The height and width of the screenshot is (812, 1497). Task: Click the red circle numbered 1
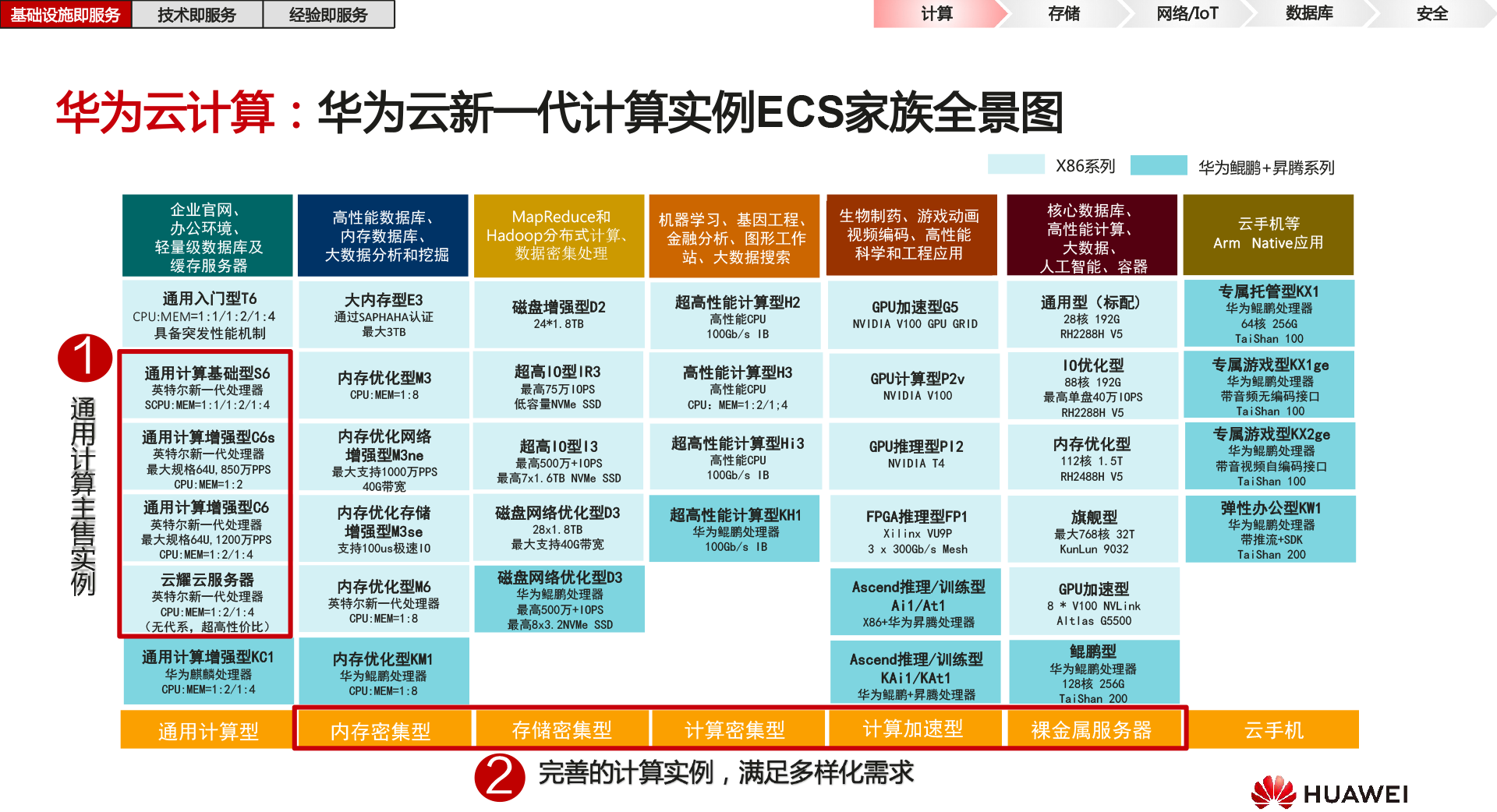coord(85,358)
